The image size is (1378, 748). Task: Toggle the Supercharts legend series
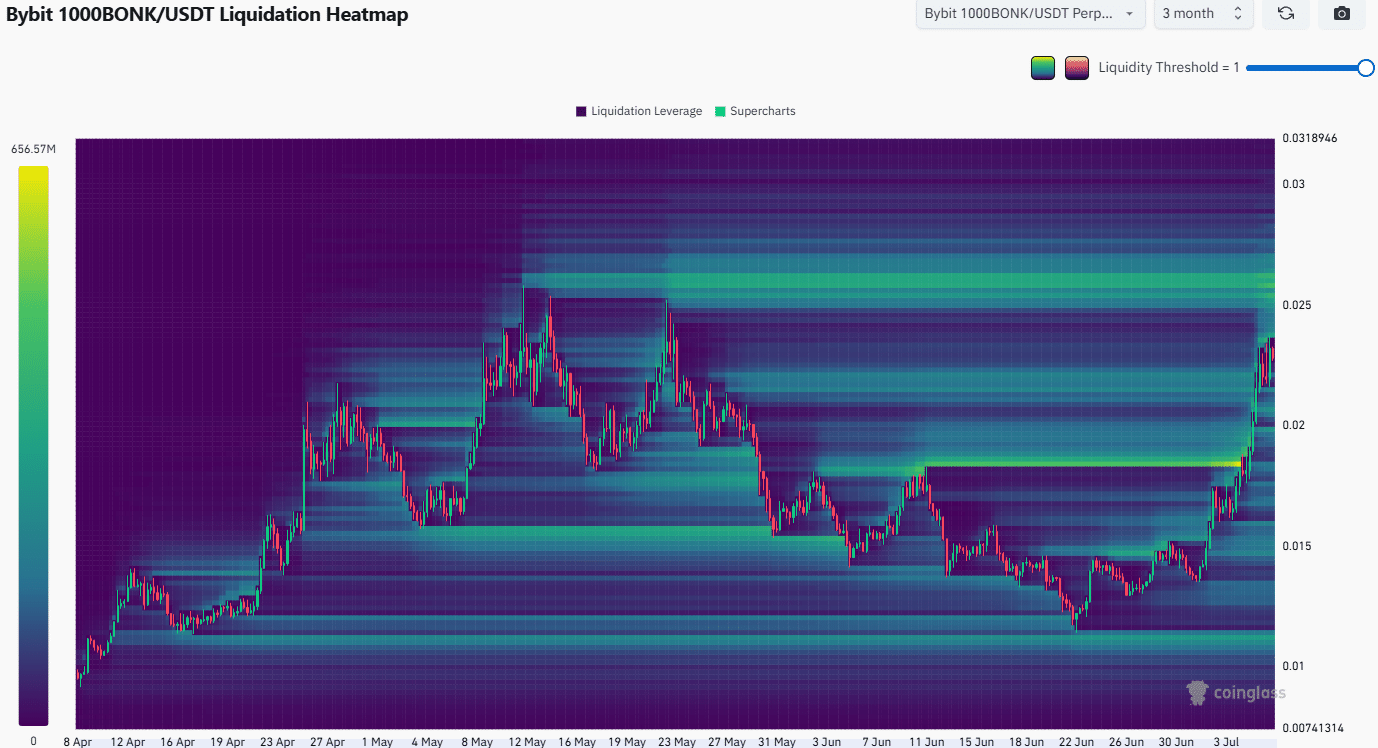755,111
